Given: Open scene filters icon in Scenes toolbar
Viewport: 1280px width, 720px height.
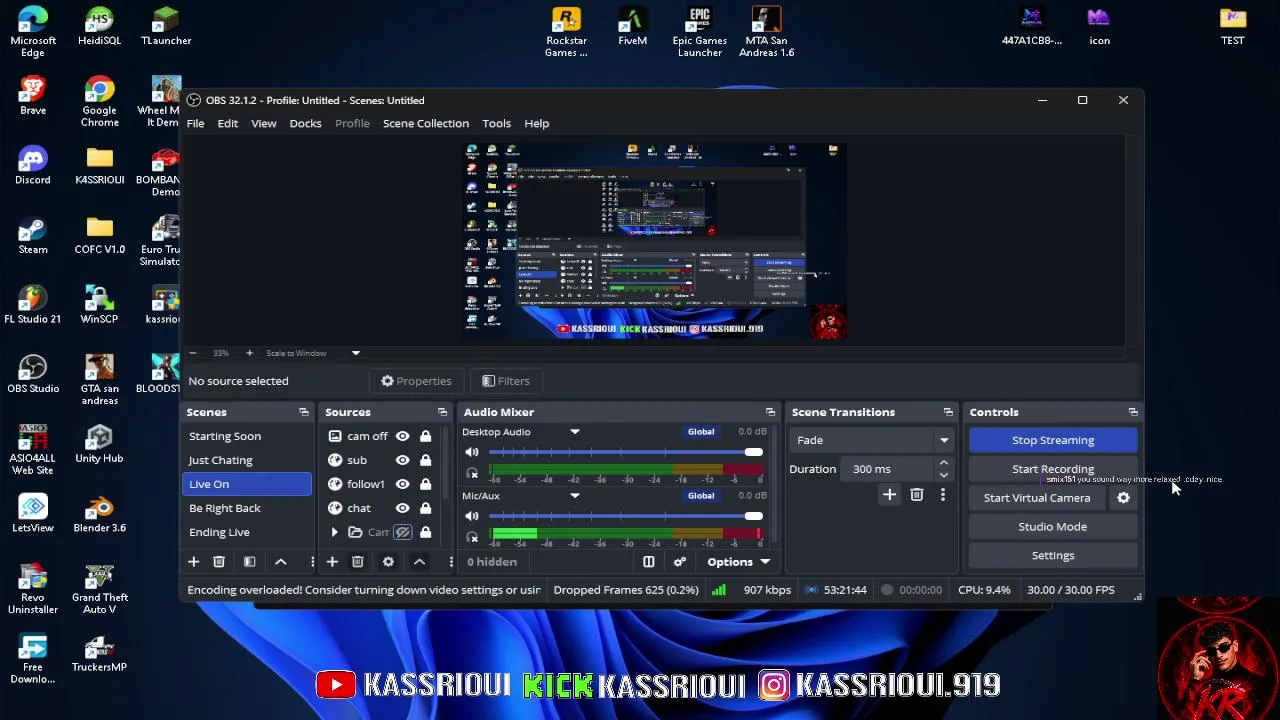Looking at the screenshot, I should click(250, 562).
